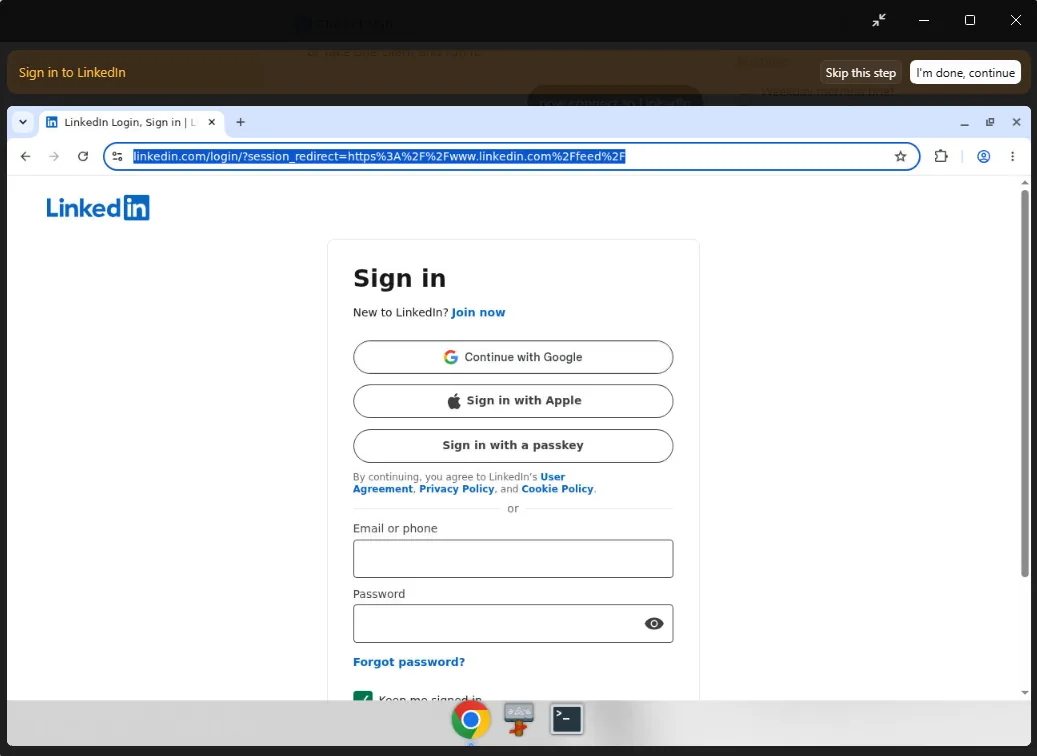The width and height of the screenshot is (1037, 756).
Task: Click Continue with Google
Action: tap(513, 357)
